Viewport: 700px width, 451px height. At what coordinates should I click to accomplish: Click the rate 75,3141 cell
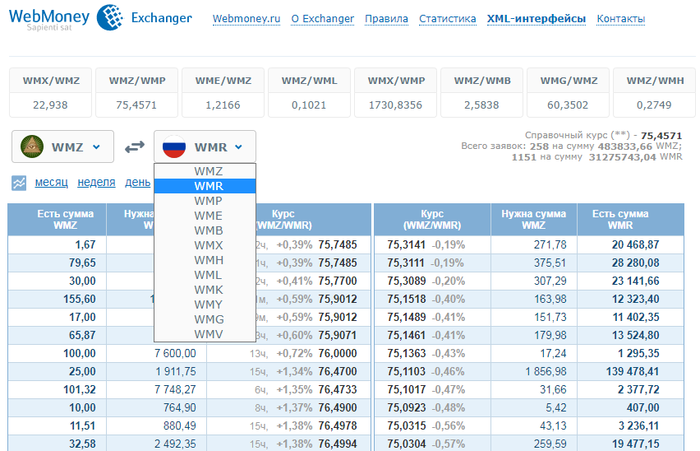(406, 245)
